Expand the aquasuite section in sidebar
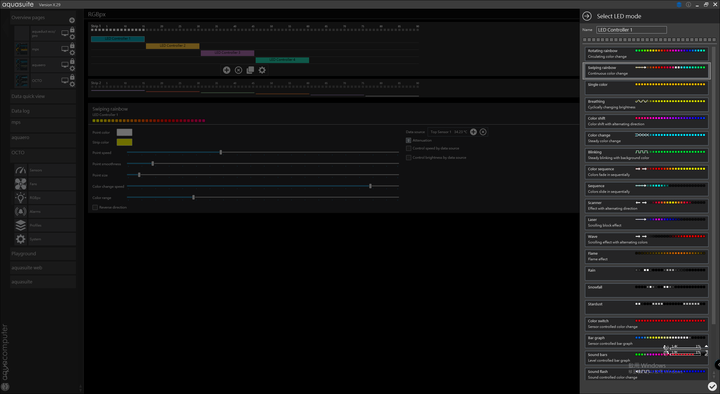This screenshot has width=720, height=394. point(43,282)
